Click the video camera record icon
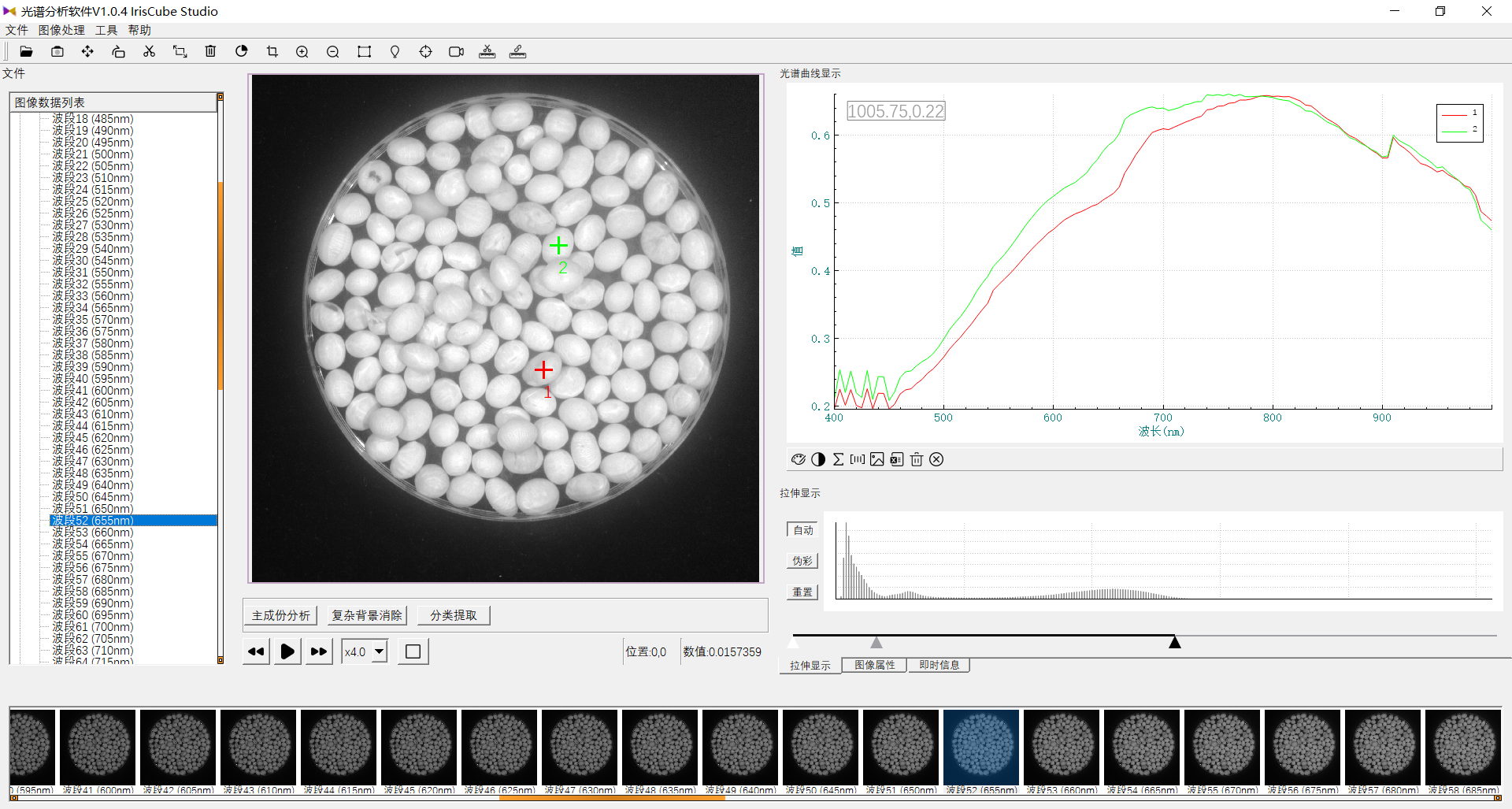The width and height of the screenshot is (1512, 809). click(x=456, y=52)
